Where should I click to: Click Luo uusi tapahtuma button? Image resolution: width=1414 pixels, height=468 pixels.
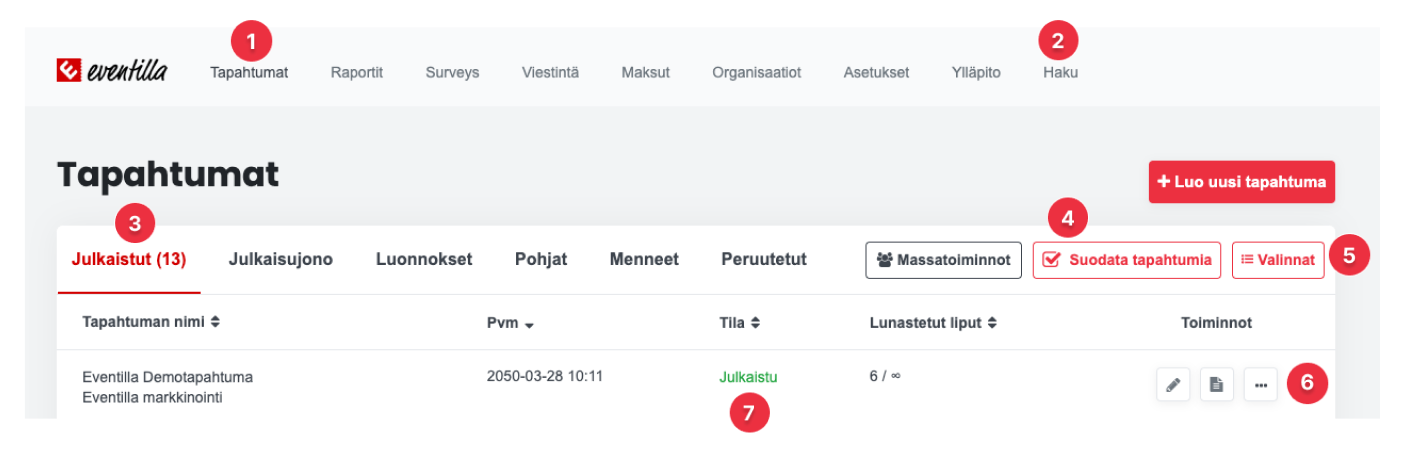1241,182
